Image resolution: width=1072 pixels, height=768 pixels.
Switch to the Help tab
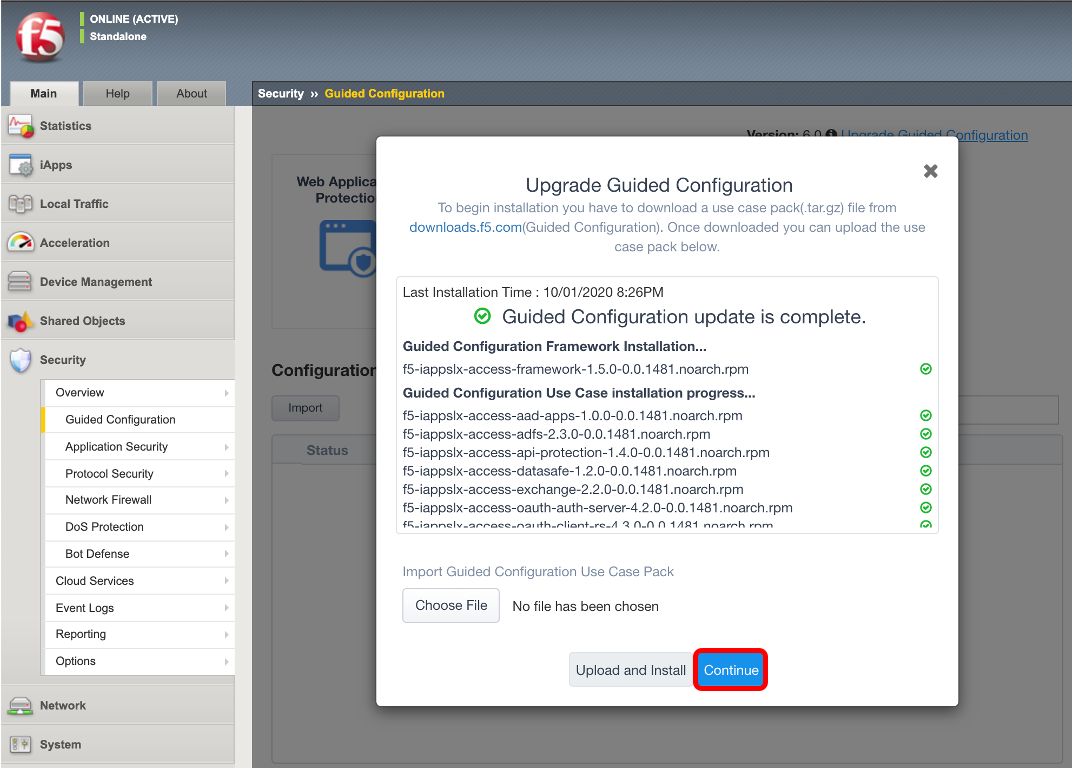(x=118, y=94)
